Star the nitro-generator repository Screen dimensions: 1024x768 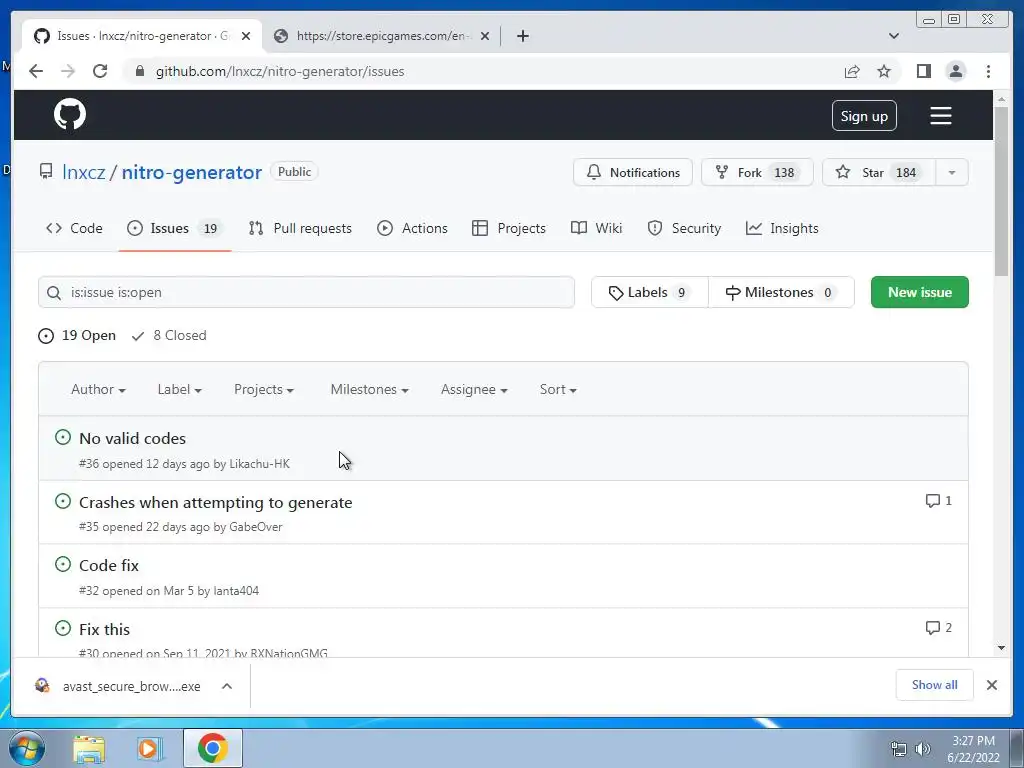click(x=878, y=172)
